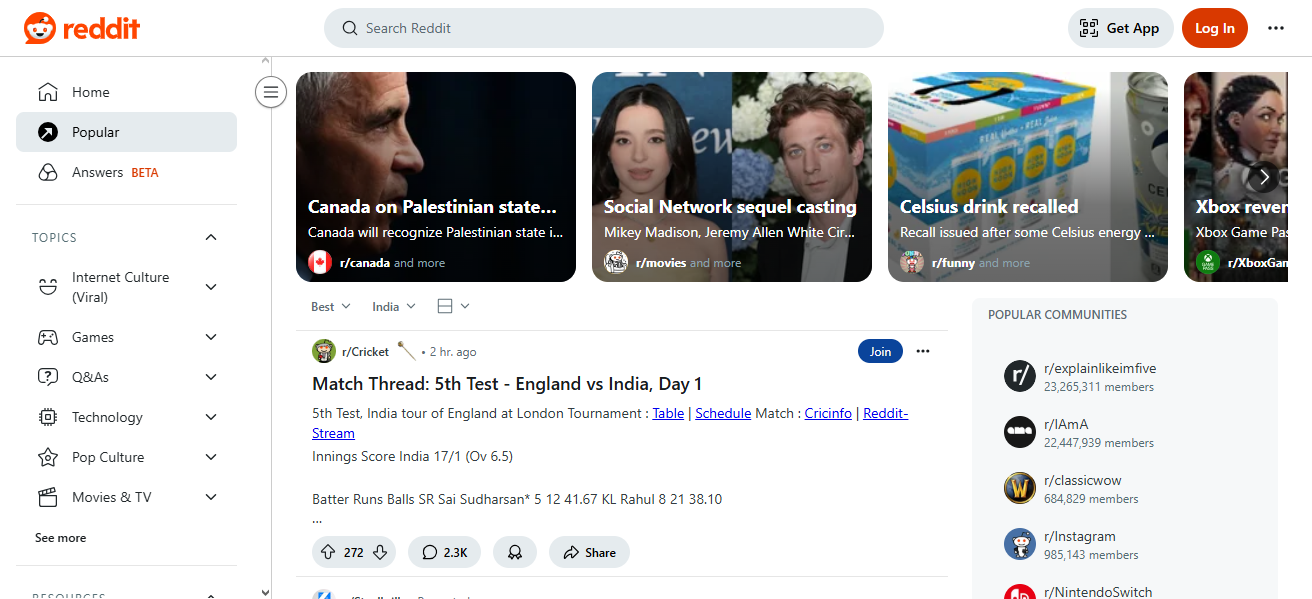Change the feed view layout dropdown
This screenshot has height=599, width=1312.
pyautogui.click(x=453, y=306)
